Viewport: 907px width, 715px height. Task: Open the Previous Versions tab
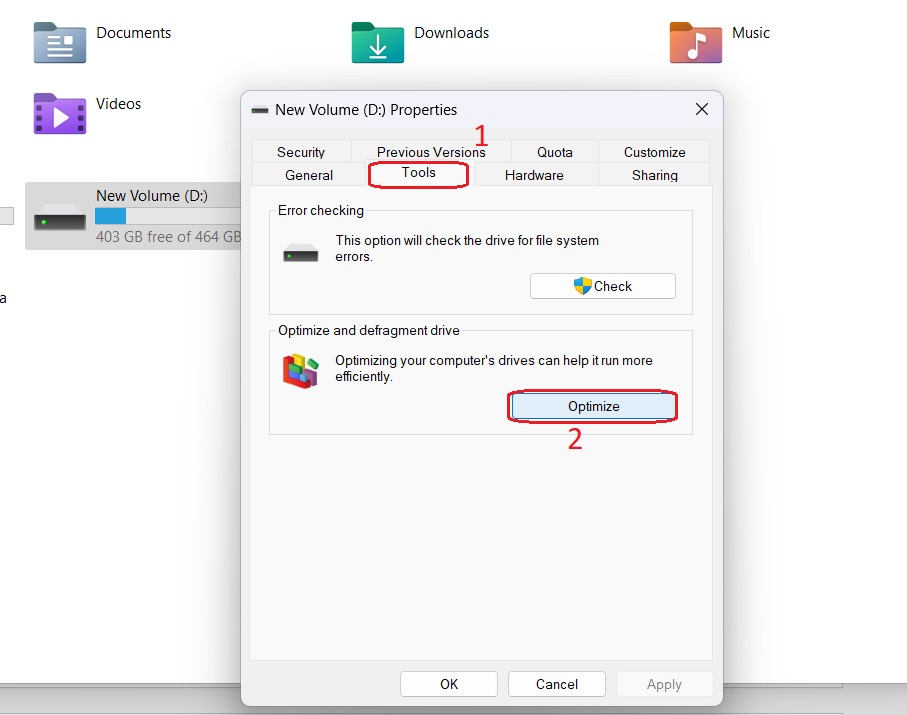431,152
